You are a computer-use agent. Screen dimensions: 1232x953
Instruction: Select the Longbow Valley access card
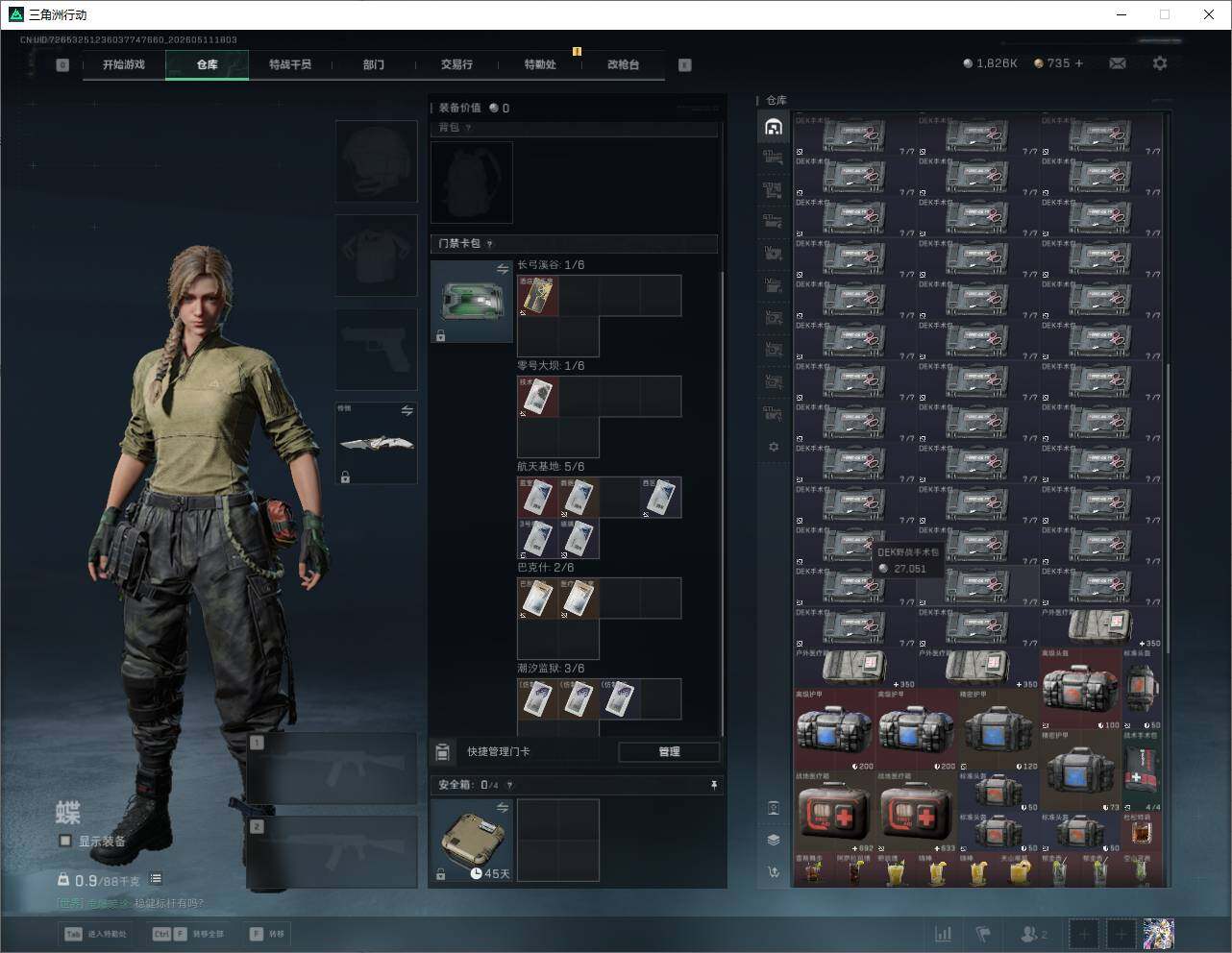[538, 296]
